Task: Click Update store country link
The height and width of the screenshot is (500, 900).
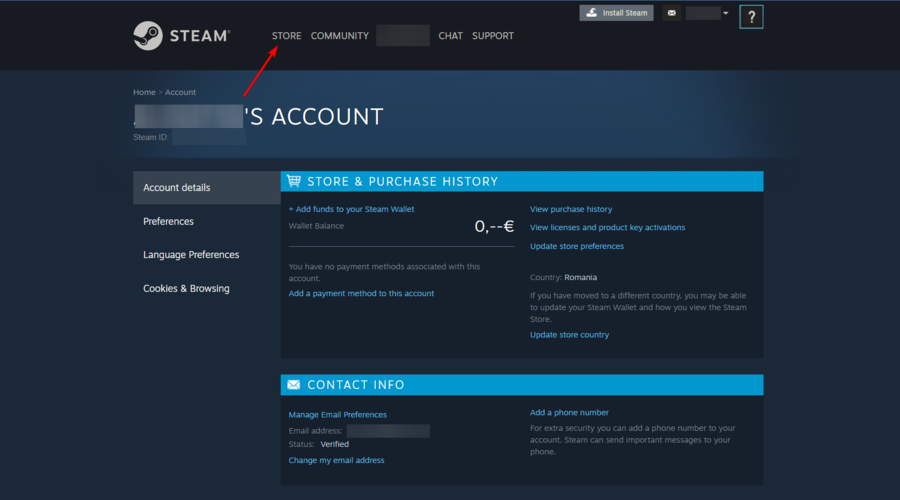Action: tap(569, 335)
